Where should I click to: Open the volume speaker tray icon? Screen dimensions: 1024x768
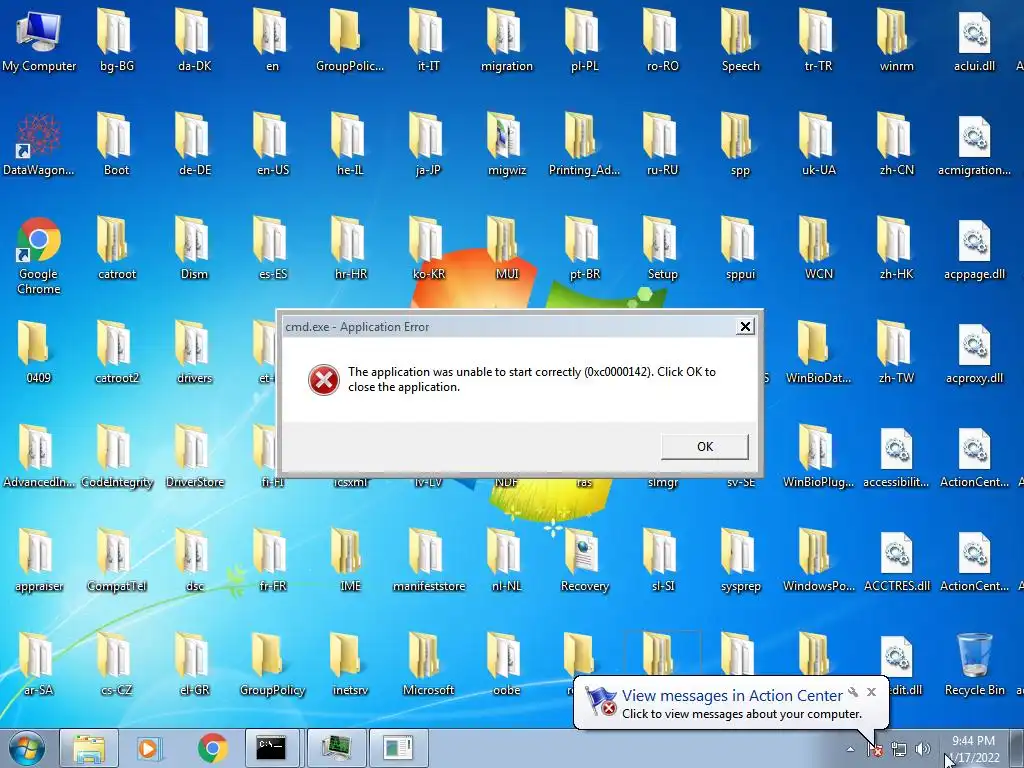coord(923,750)
